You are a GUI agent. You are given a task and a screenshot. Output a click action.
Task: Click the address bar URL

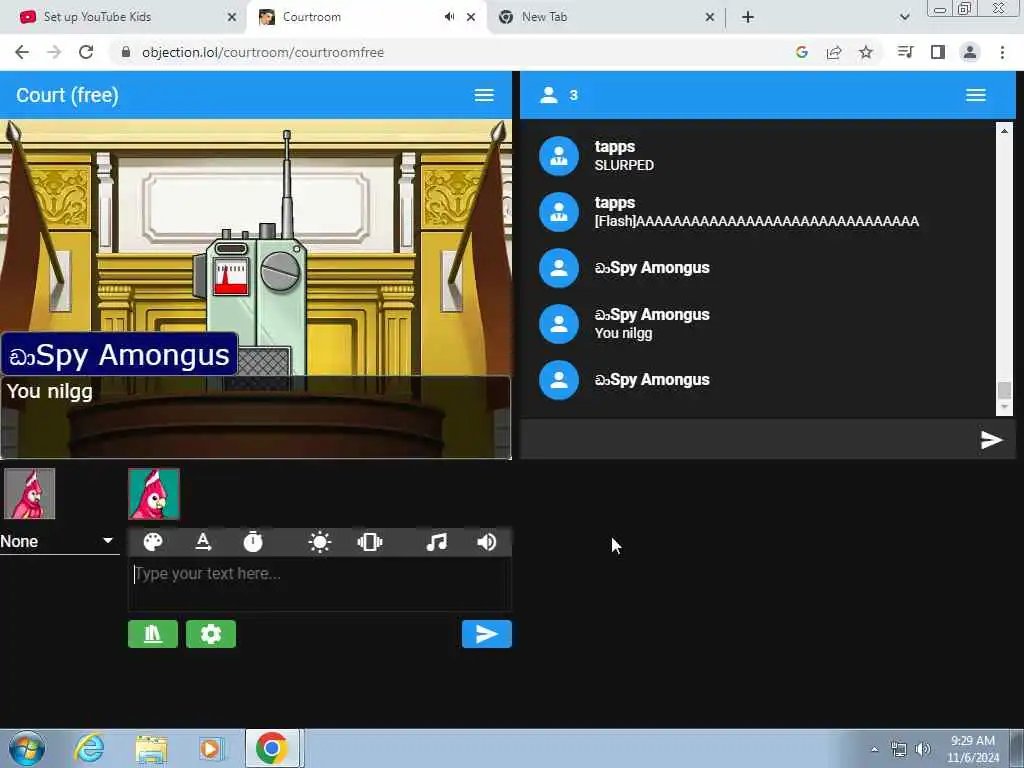(263, 52)
